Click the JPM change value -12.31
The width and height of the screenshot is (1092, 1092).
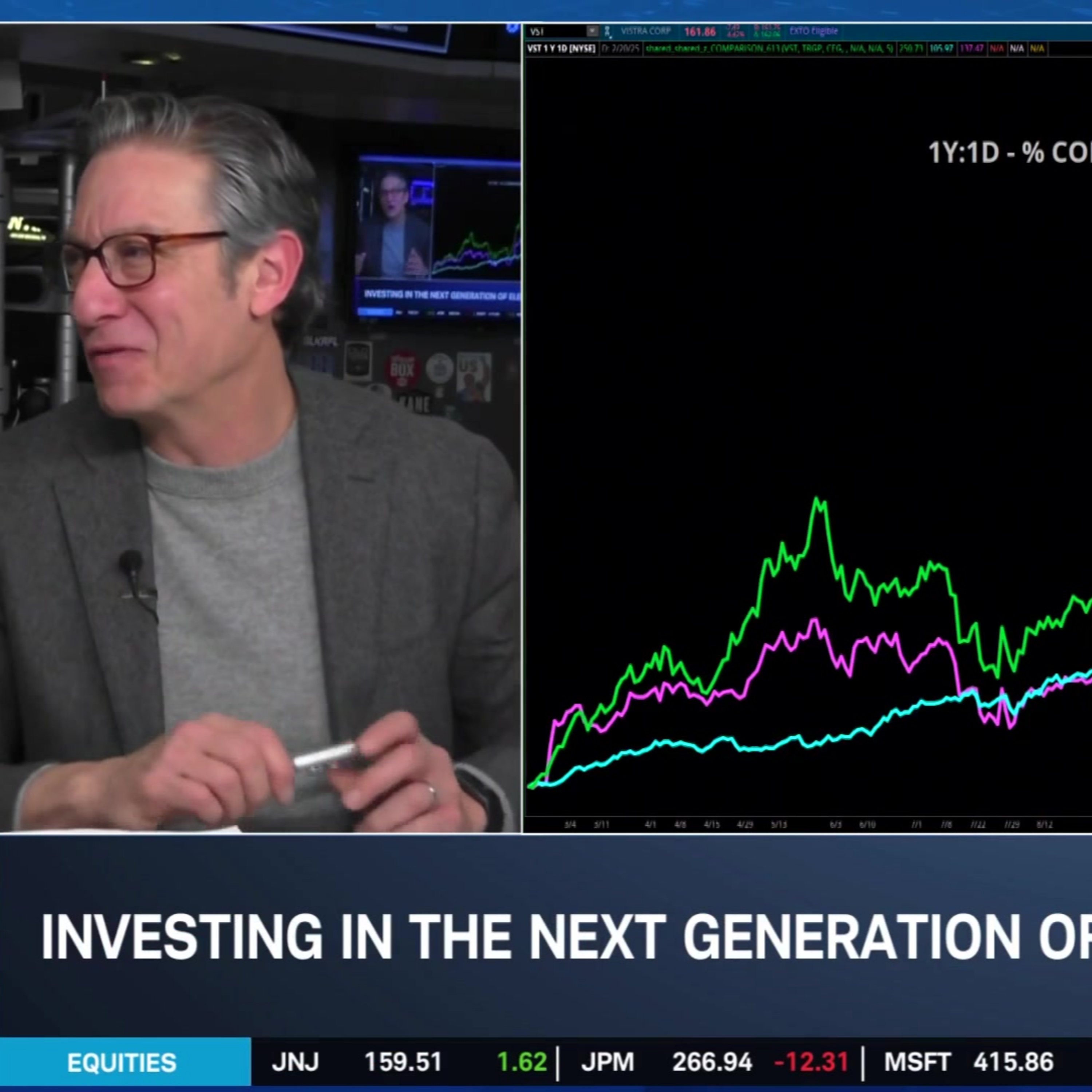(812, 1062)
